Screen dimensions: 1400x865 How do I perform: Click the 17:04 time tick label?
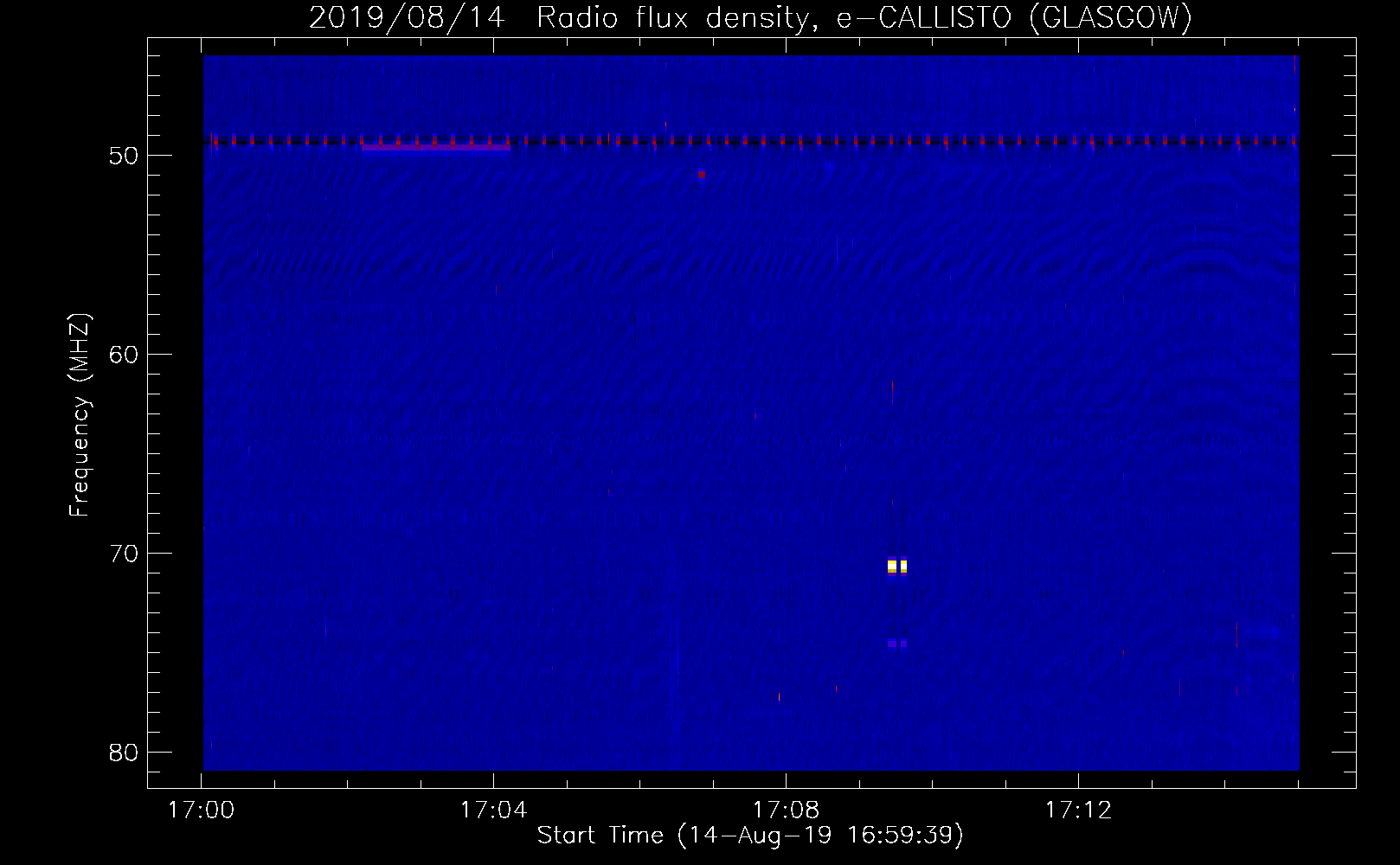coord(493,811)
